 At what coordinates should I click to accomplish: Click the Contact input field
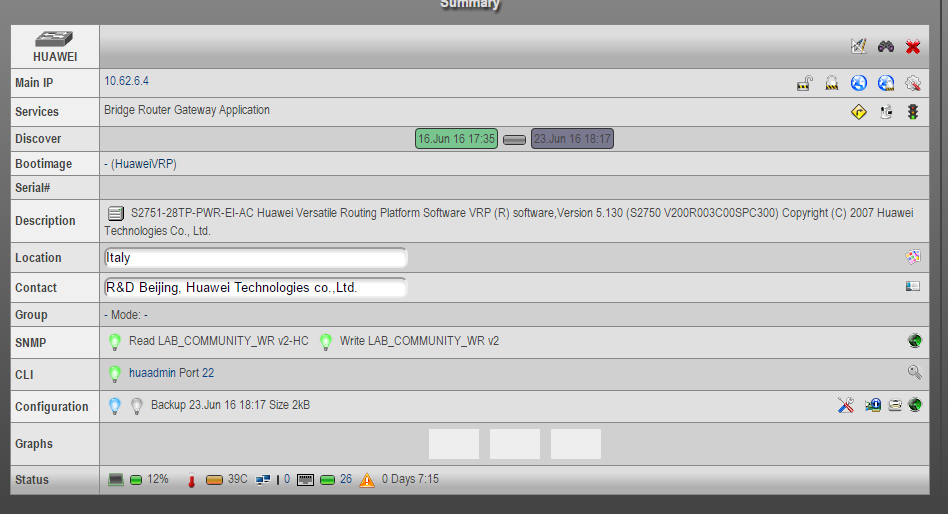255,288
